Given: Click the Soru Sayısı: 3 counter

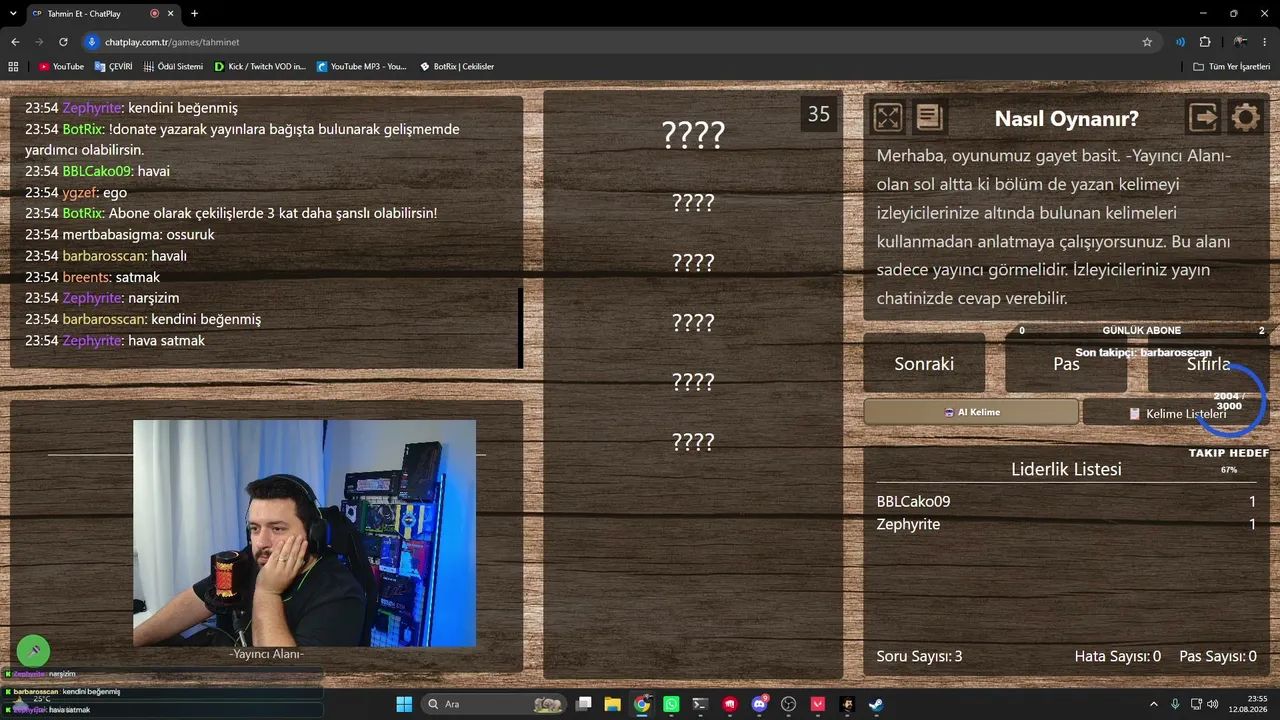Looking at the screenshot, I should [919, 656].
